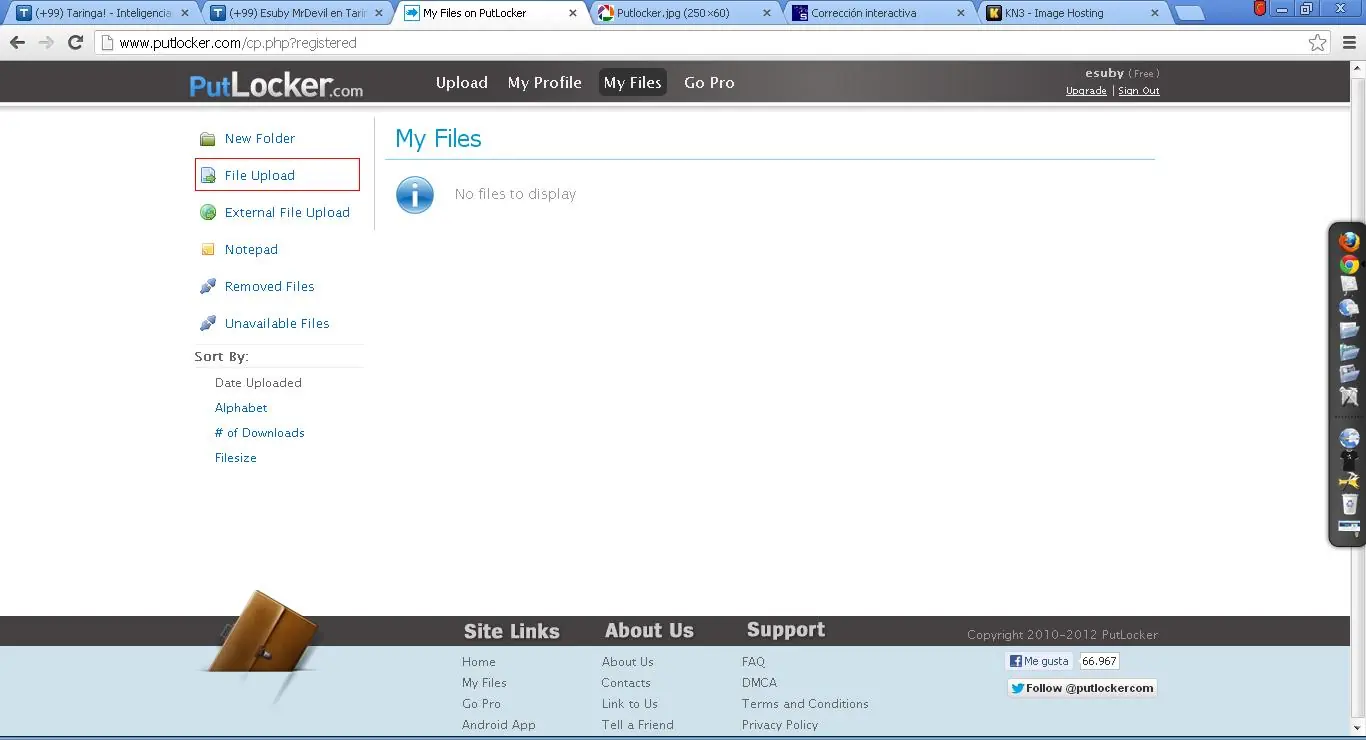Sort by Date Uploaded
Screen dimensions: 1366x740
coord(258,383)
